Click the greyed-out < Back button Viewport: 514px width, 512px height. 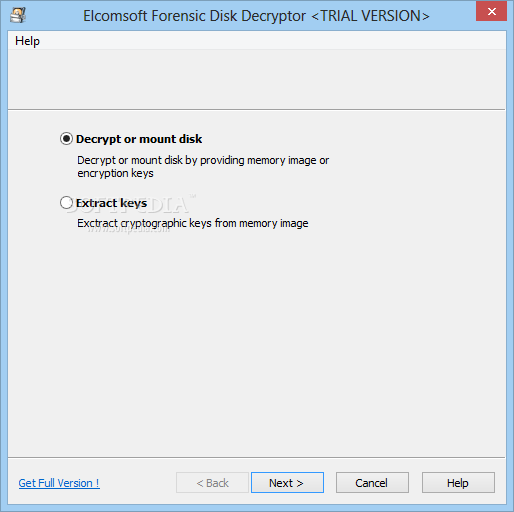(212, 482)
